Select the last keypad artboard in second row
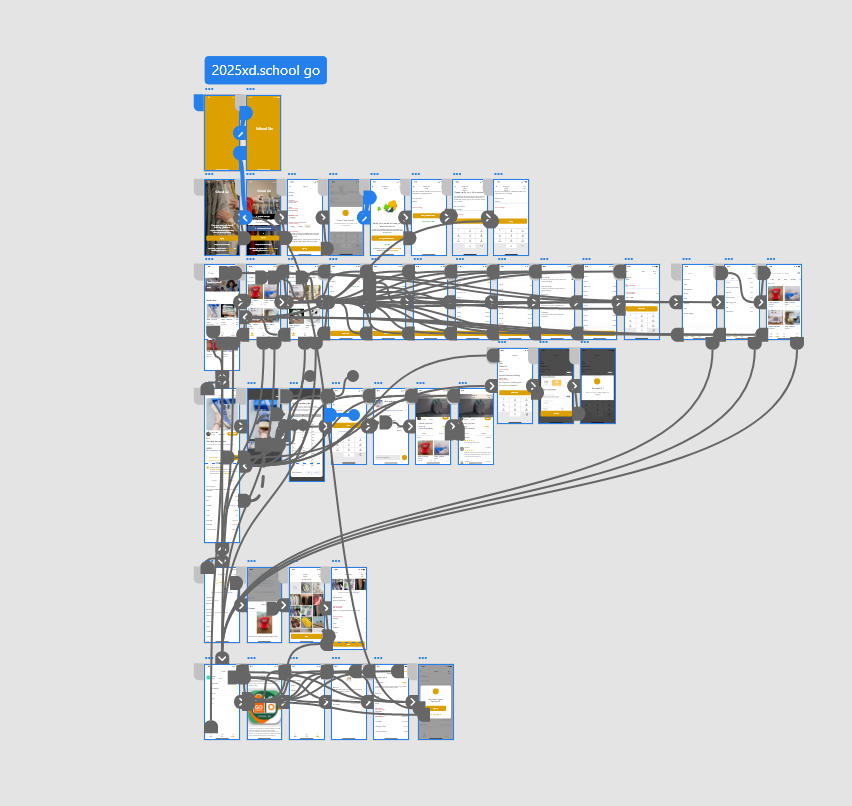 click(511, 235)
